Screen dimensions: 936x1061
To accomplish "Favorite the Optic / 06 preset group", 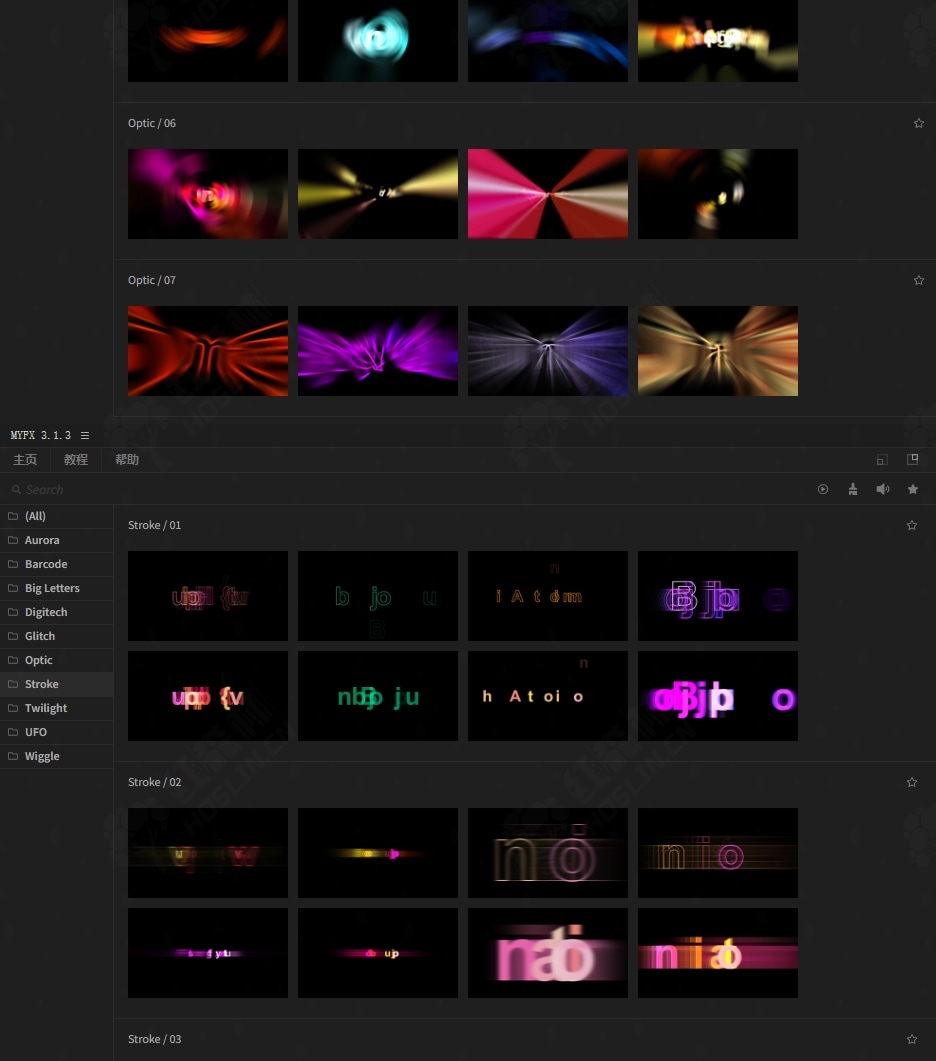I will point(918,123).
